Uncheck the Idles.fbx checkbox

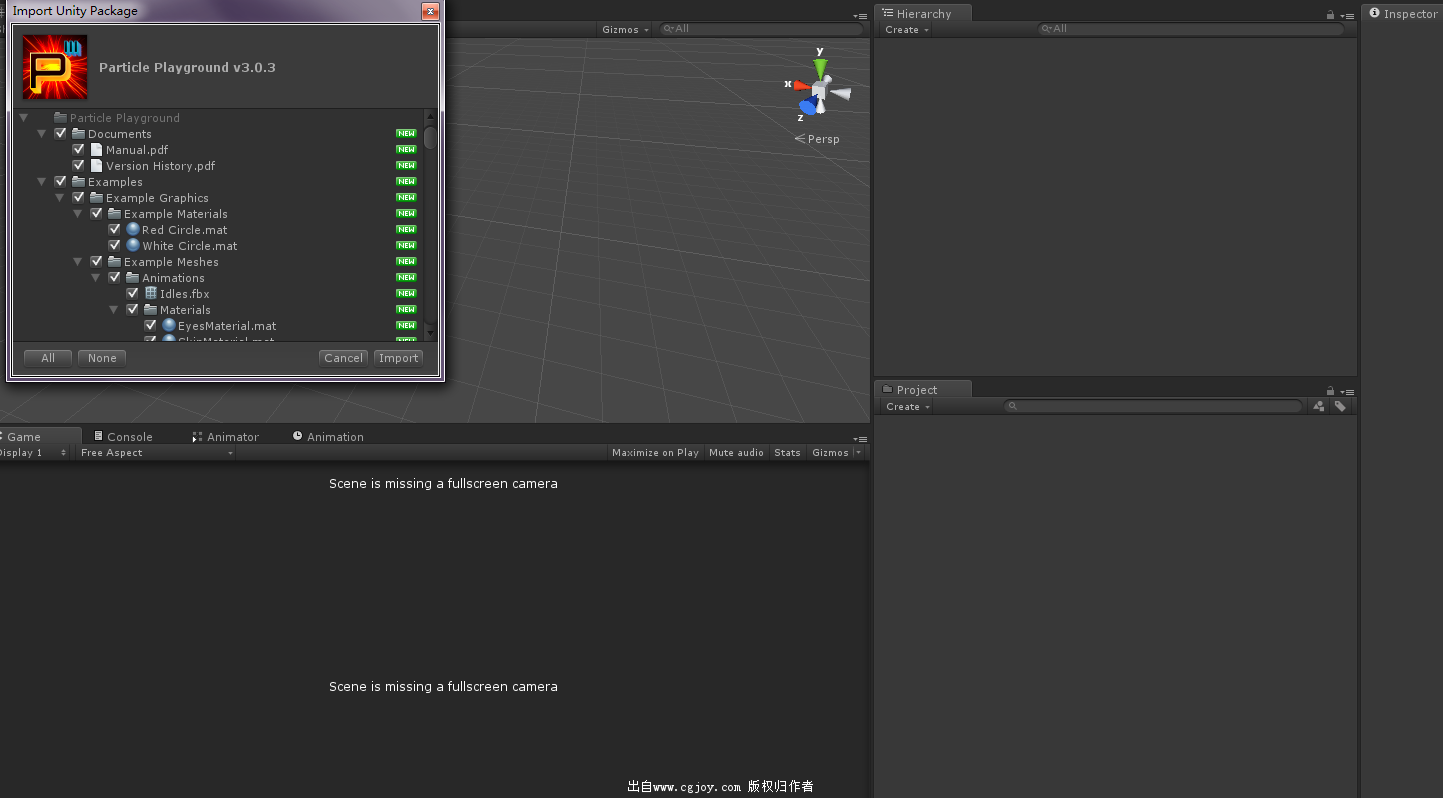pos(132,293)
